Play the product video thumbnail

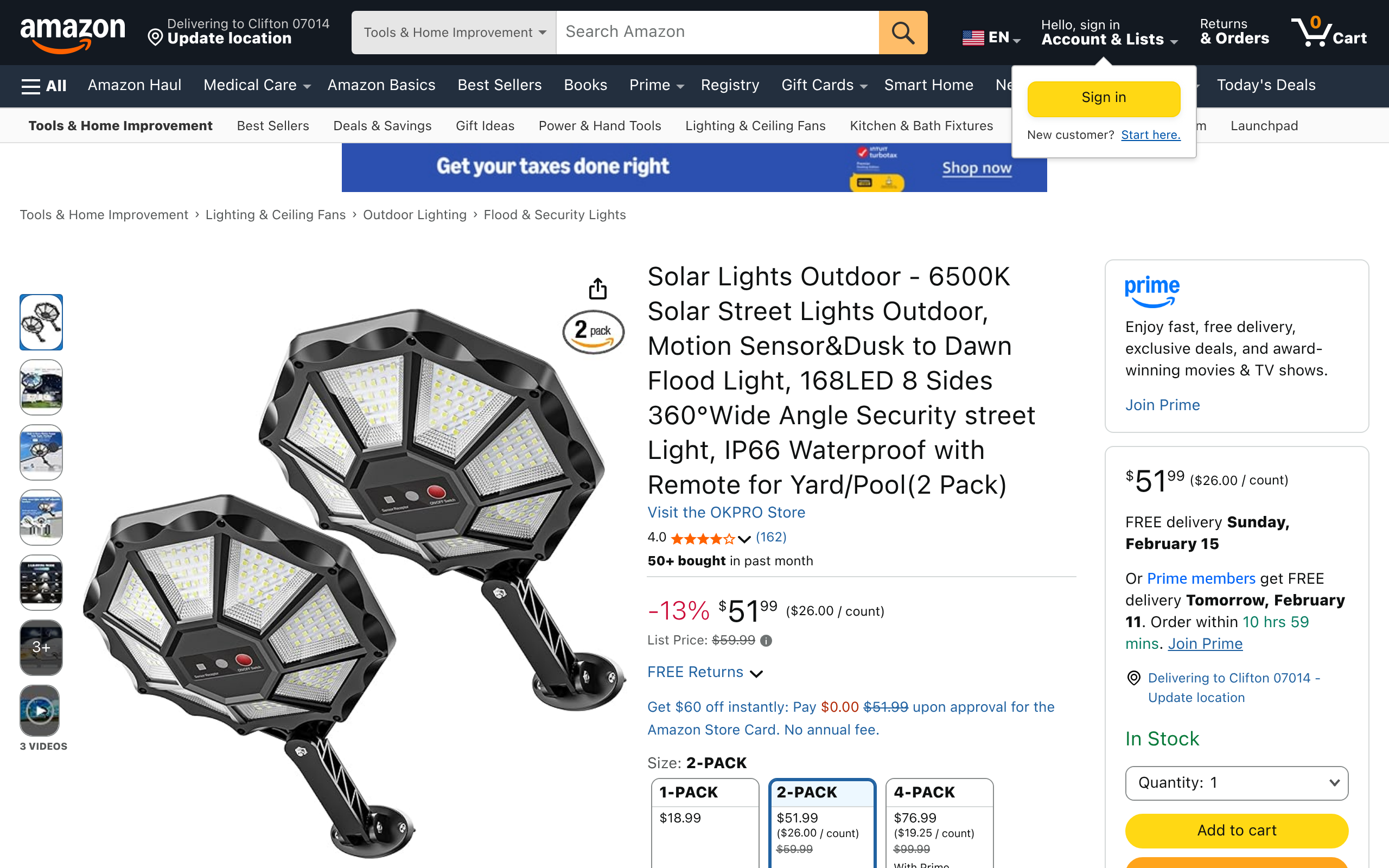point(41,711)
